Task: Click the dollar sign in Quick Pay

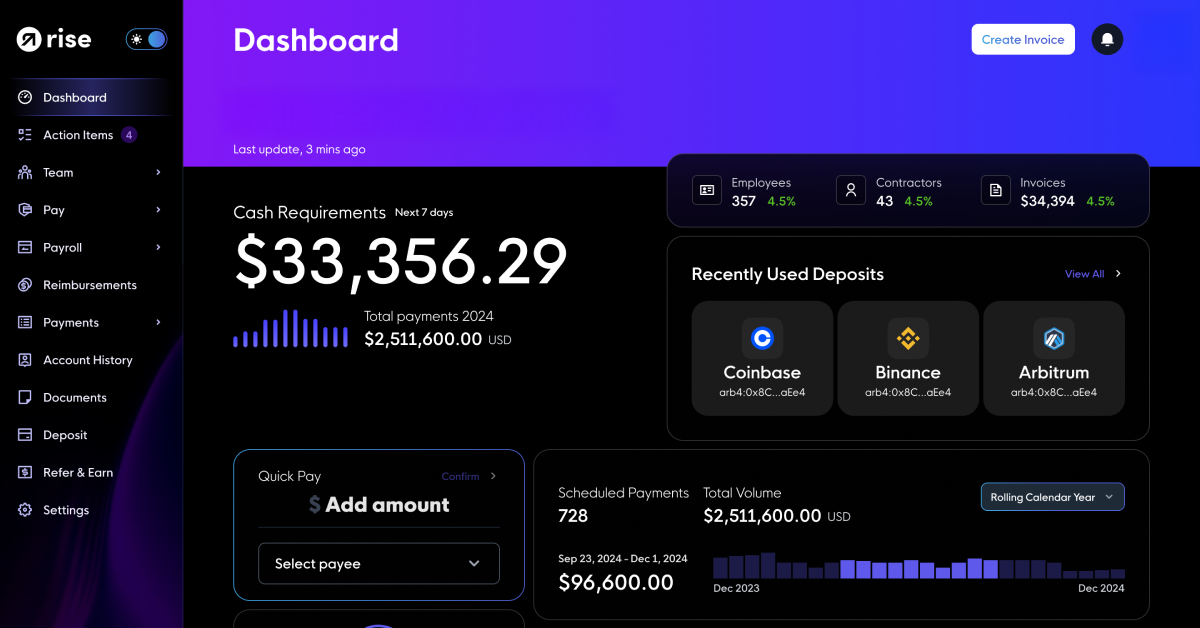Action: [315, 505]
